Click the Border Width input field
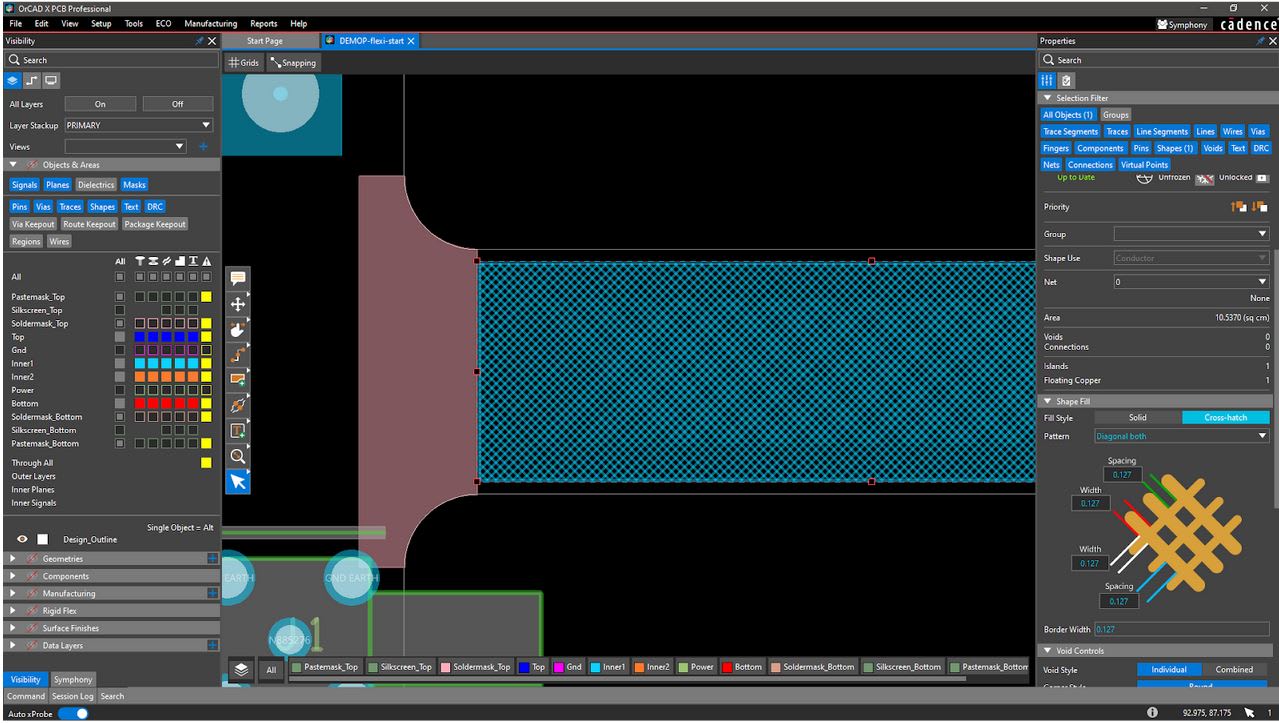The height and width of the screenshot is (723, 1279). click(1181, 629)
